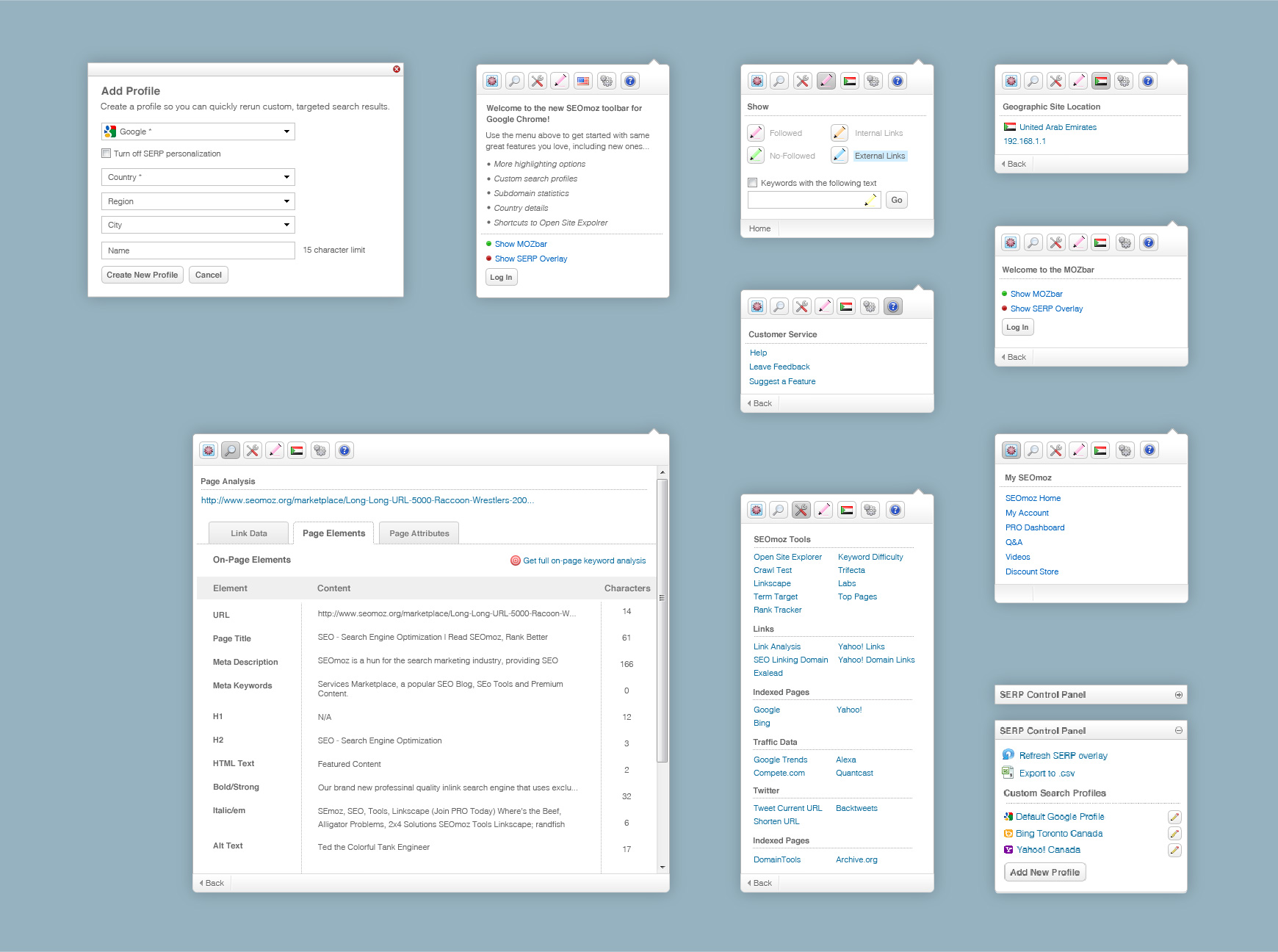Screen dimensions: 1278x952
Task: Open the Keyword Difficulty link
Action: point(870,557)
